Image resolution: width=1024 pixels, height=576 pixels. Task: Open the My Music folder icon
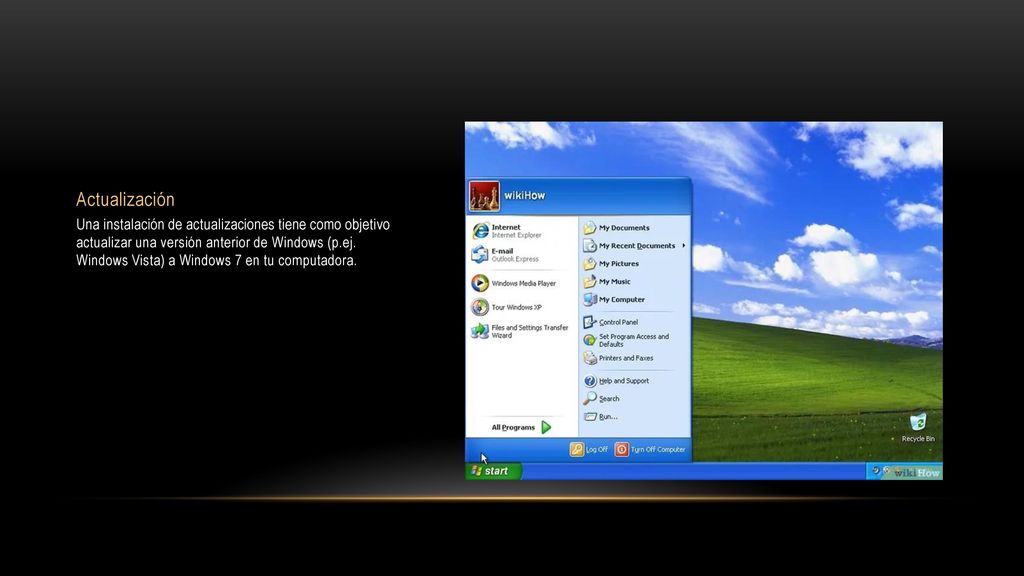point(590,281)
